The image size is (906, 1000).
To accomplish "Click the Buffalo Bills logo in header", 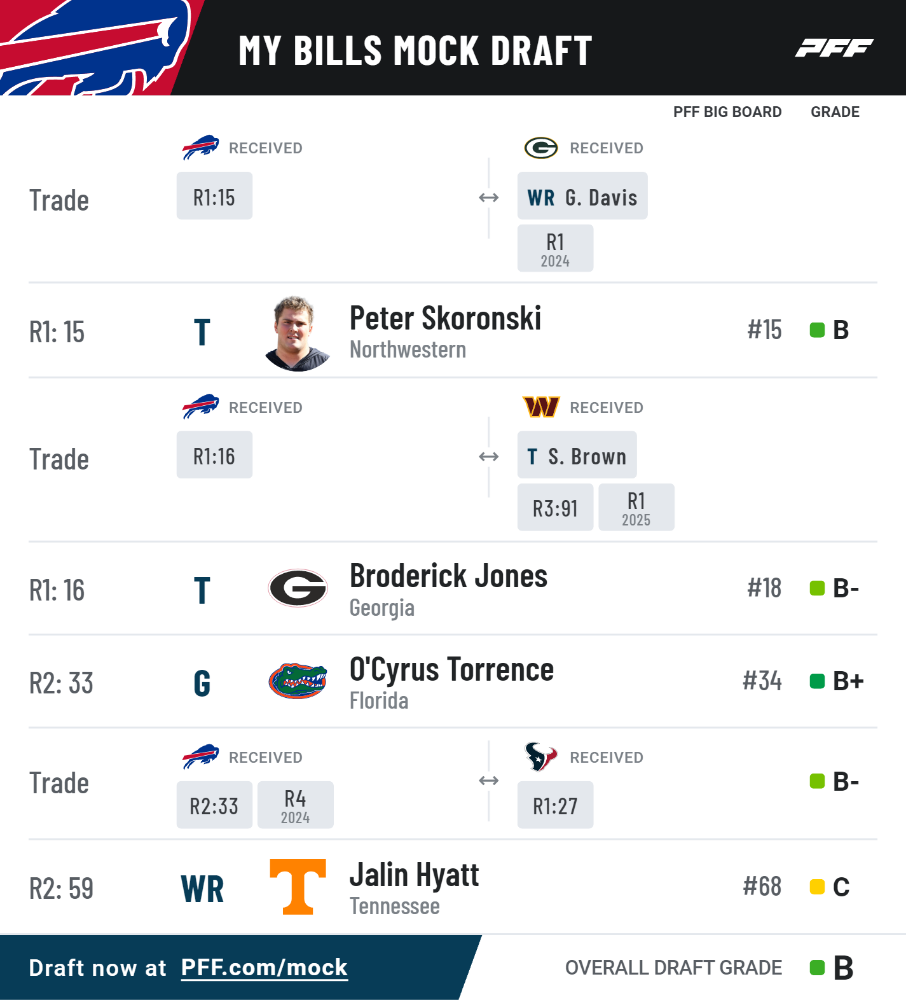I will [96, 48].
